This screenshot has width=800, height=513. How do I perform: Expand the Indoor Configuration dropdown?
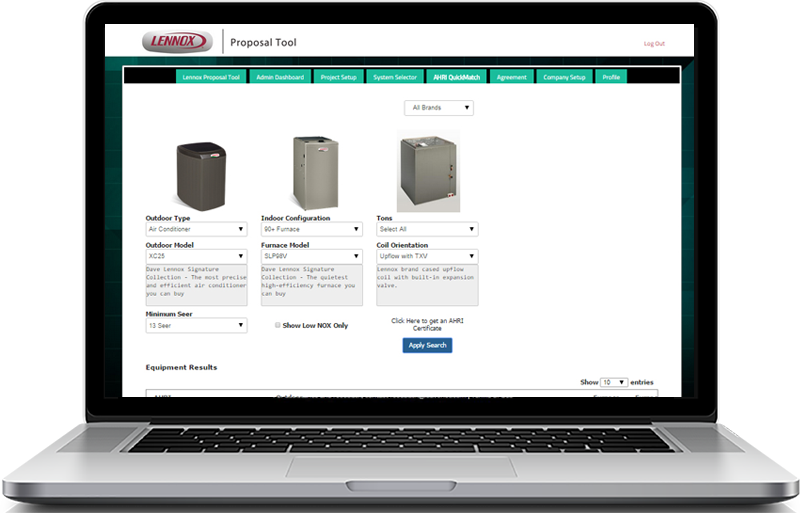click(310, 229)
